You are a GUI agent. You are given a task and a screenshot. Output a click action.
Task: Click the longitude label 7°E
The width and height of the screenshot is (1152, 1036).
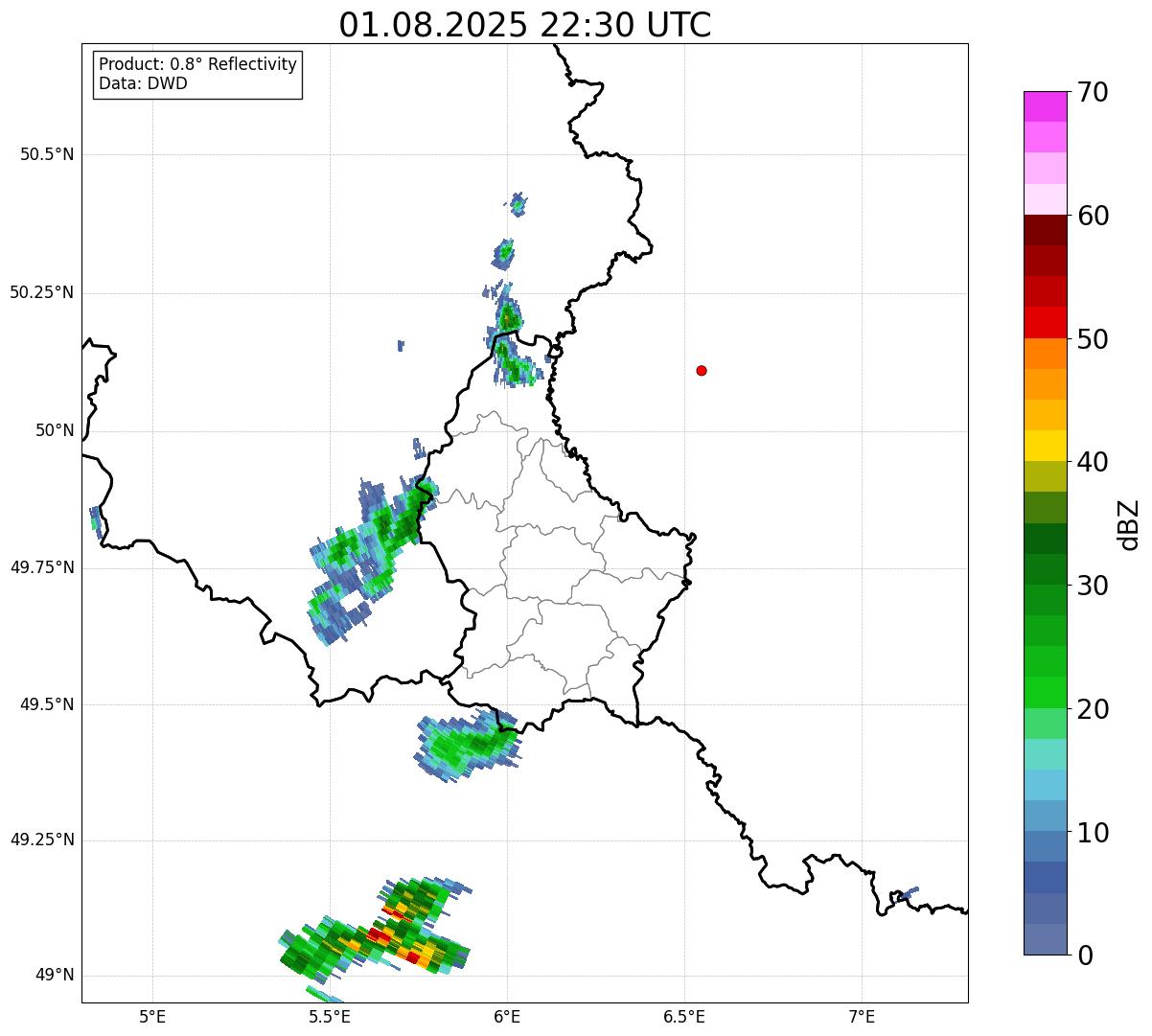point(862,1016)
